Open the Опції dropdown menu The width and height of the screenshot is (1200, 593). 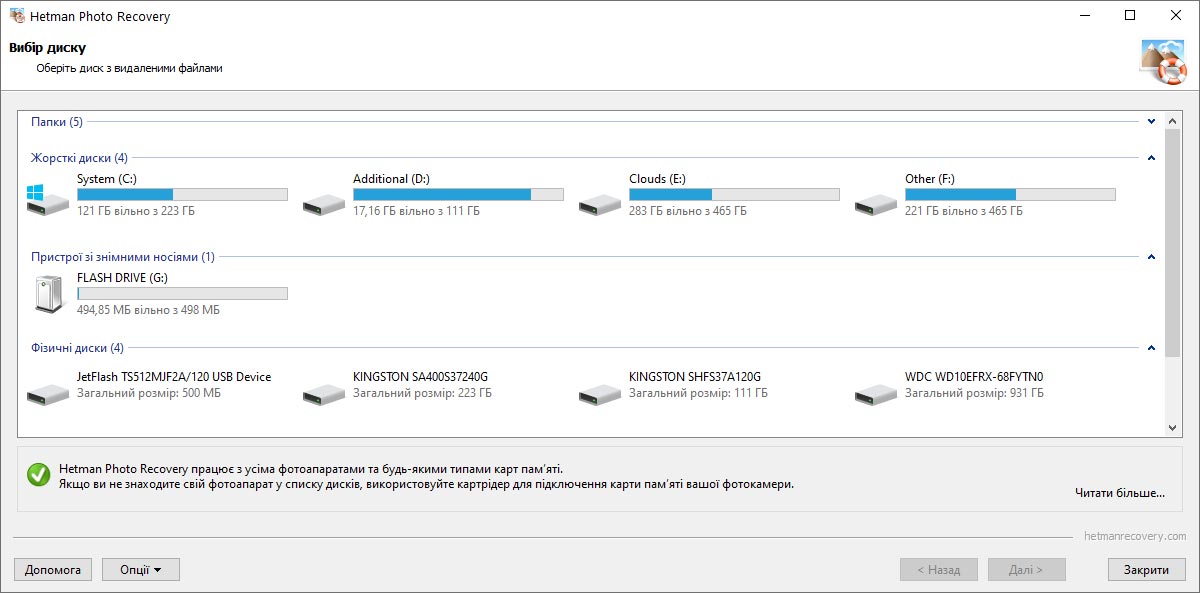(141, 570)
